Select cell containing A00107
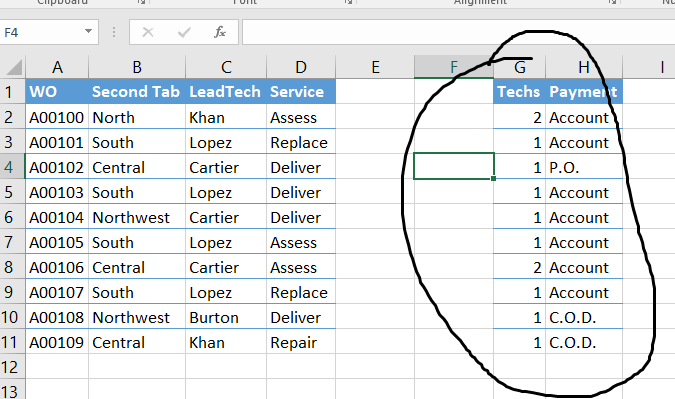675x399 pixels. pos(57,292)
